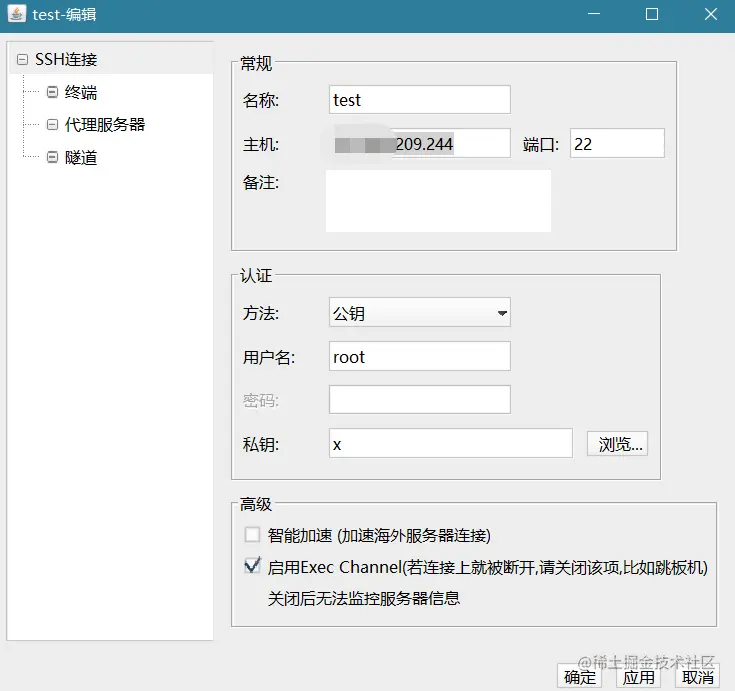Click the 高级 section heading

(x=255, y=504)
